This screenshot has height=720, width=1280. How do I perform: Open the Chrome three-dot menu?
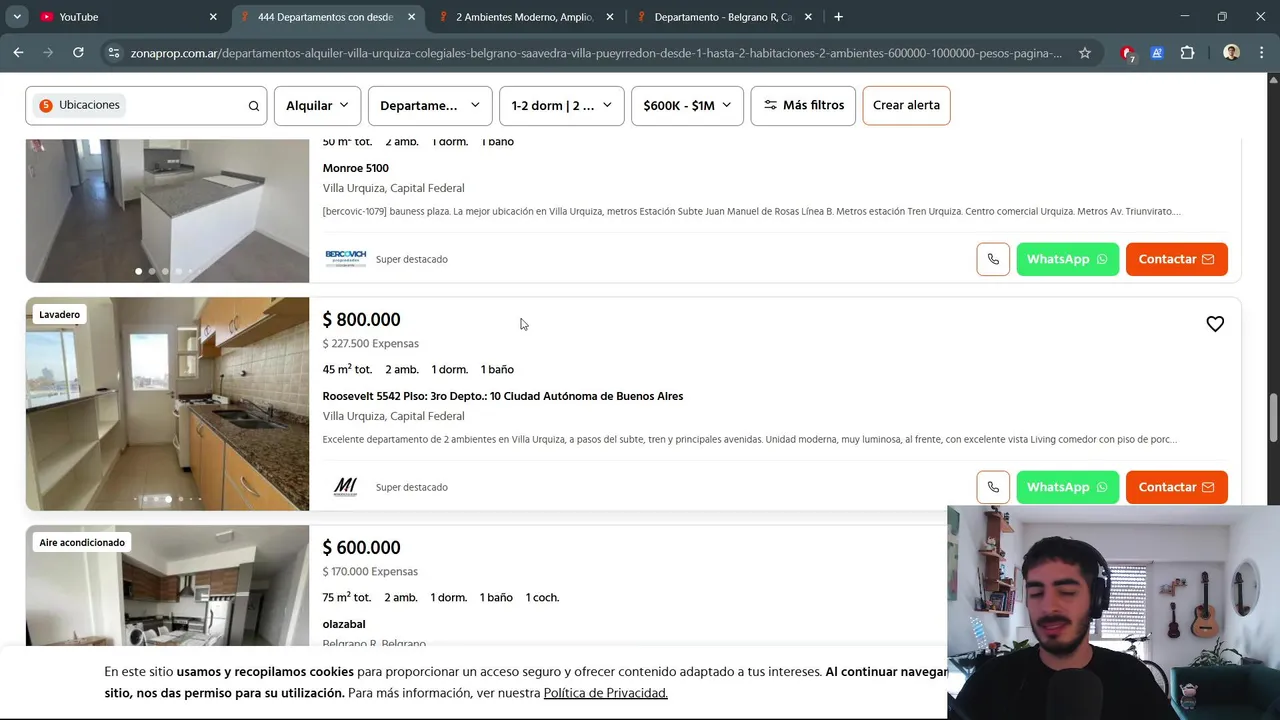1261,53
